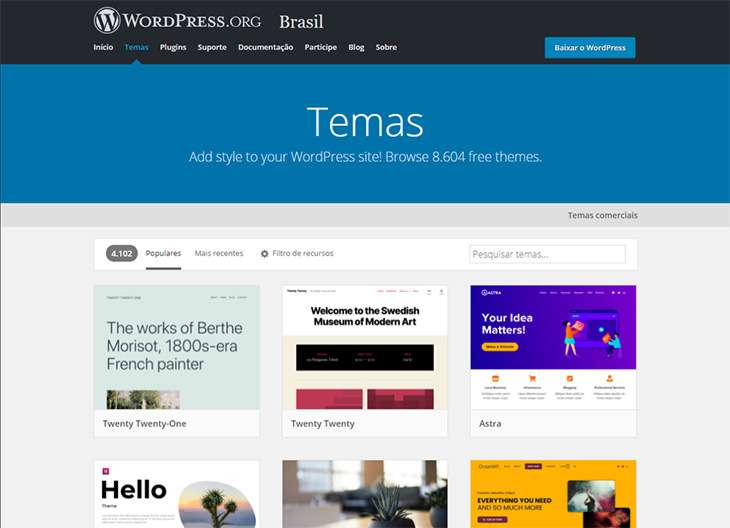Viewport: 730px width, 528px height.
Task: Open the gear icon for Filtro de recursos
Action: tap(264, 254)
